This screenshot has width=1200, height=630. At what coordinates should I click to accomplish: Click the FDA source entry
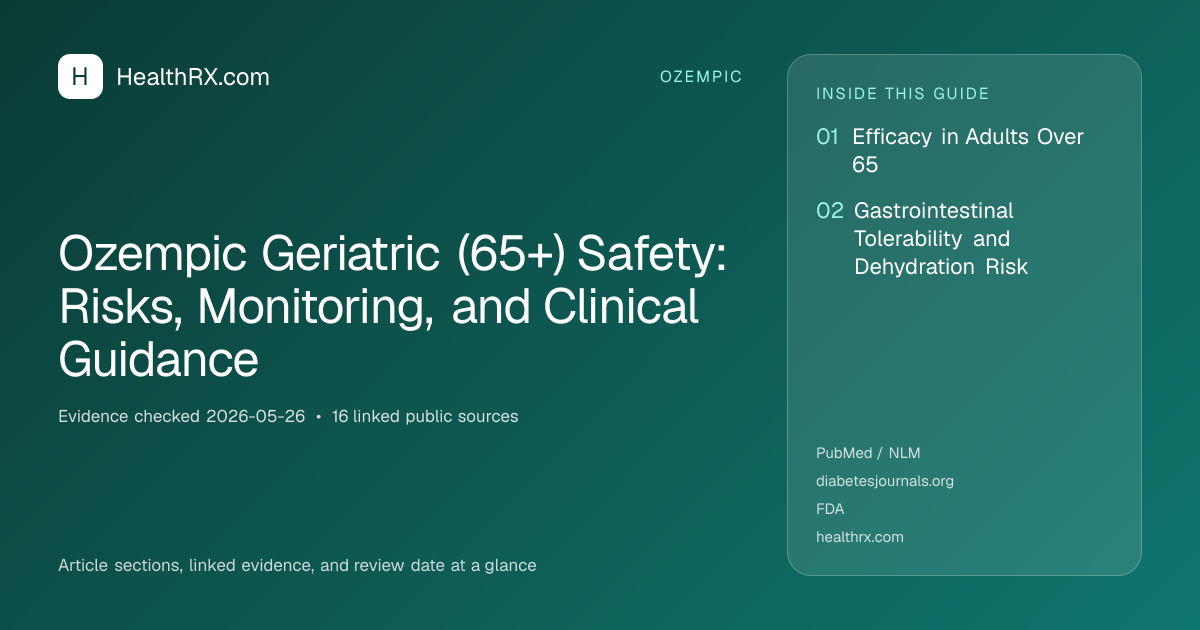point(830,509)
